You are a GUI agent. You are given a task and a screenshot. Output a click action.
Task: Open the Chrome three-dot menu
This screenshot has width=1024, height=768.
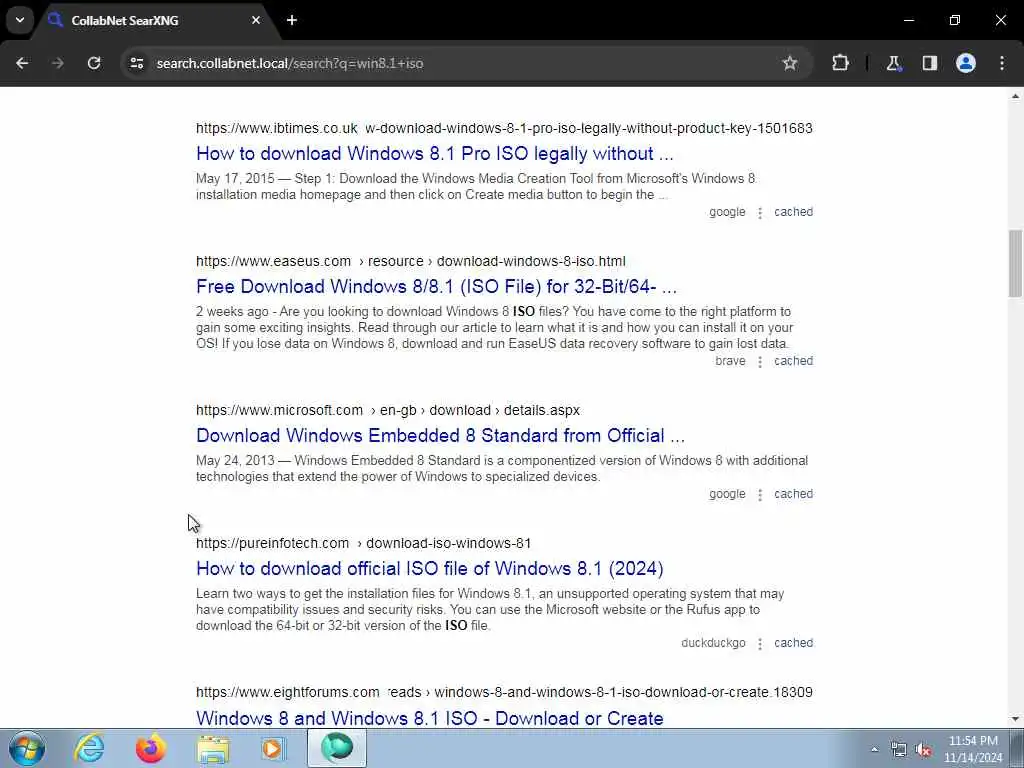point(1002,63)
